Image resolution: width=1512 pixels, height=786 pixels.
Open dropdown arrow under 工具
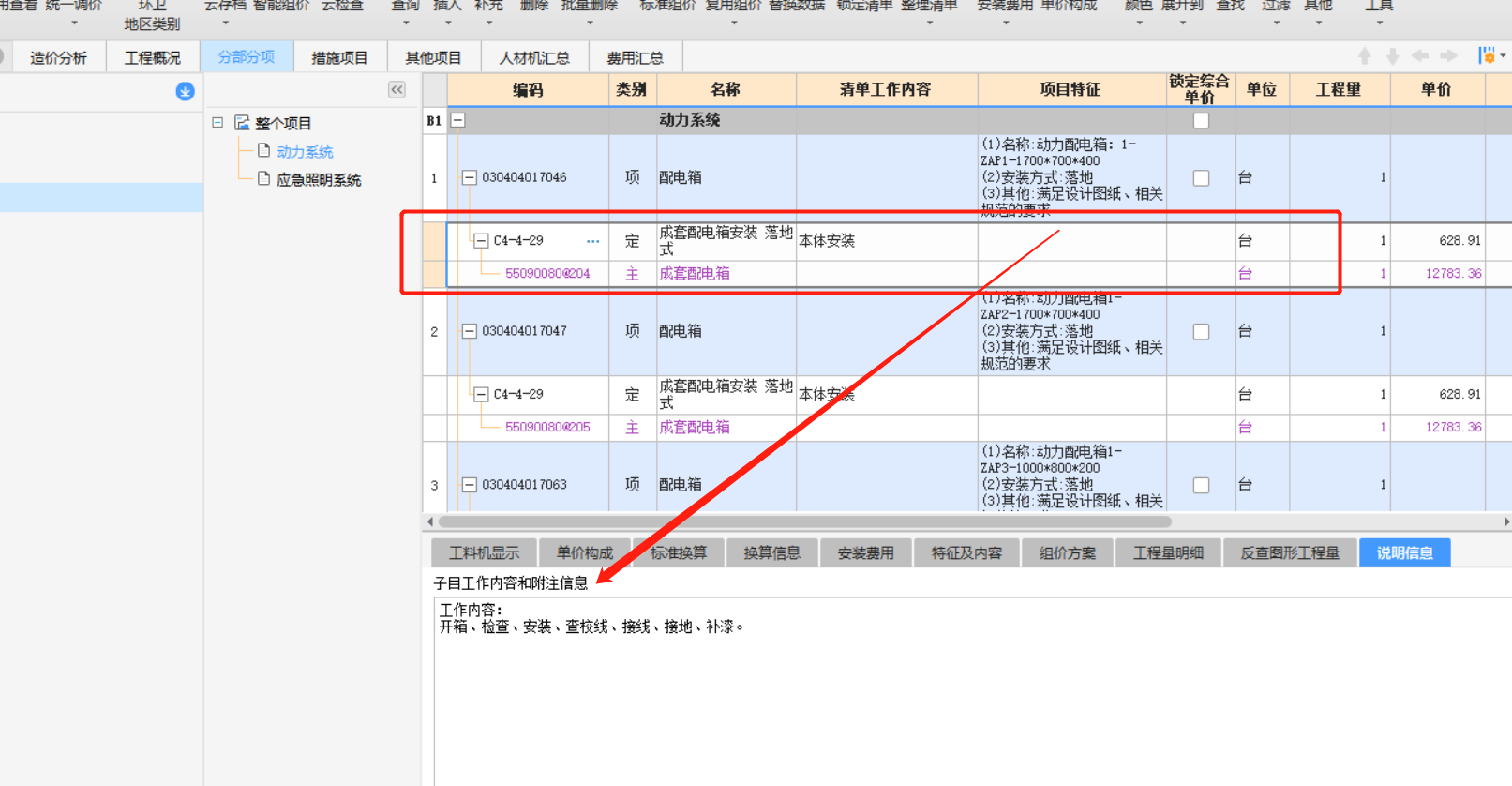point(1379,23)
